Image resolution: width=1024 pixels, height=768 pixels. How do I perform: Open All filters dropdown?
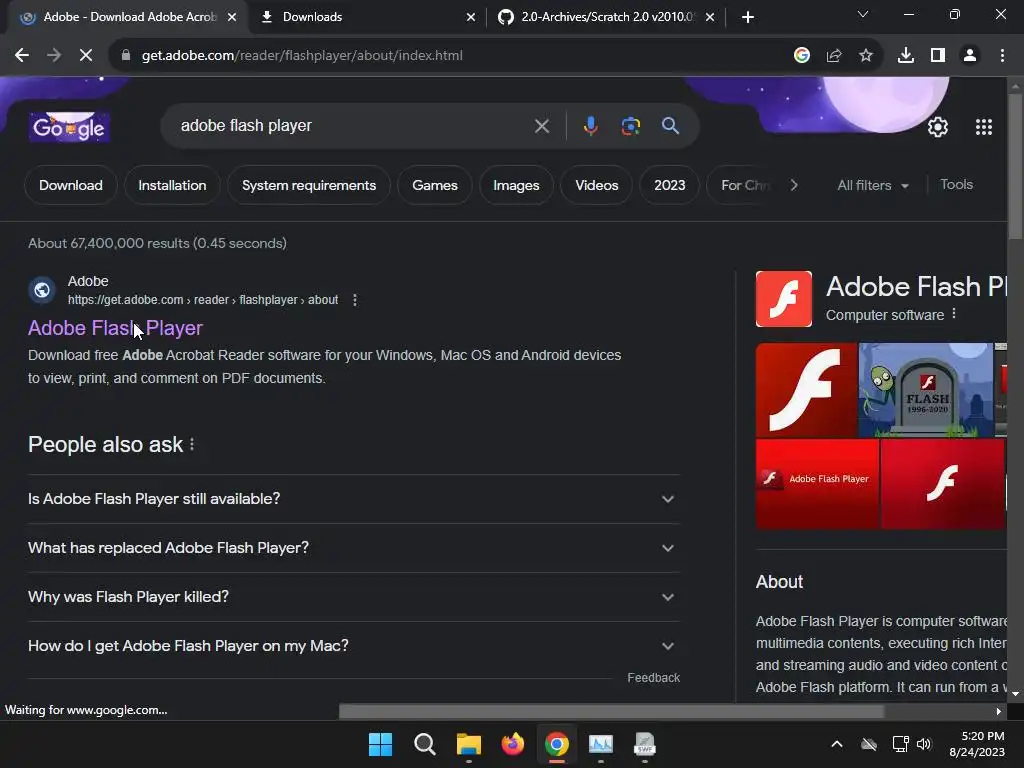coord(872,185)
